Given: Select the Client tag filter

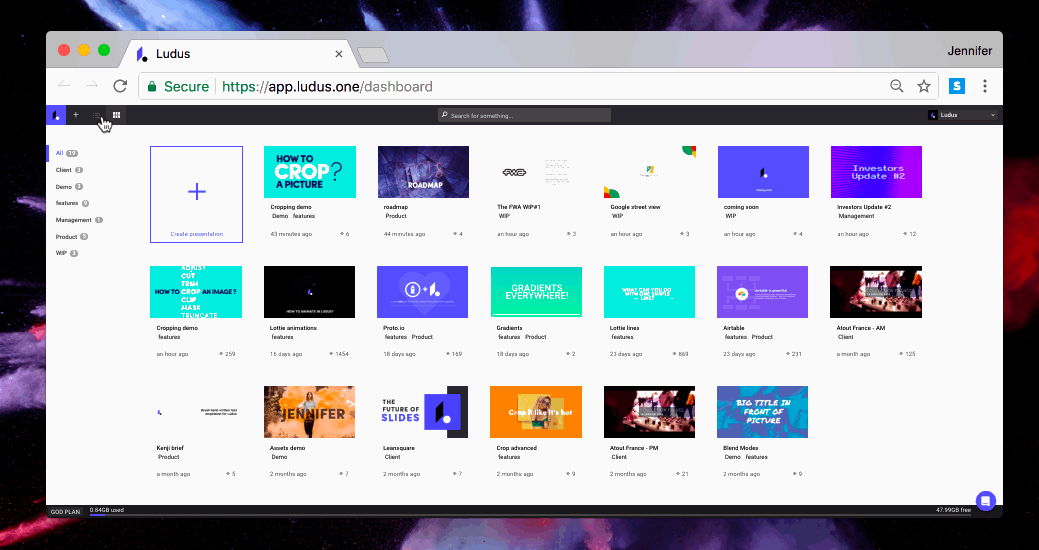Looking at the screenshot, I should (x=64, y=170).
